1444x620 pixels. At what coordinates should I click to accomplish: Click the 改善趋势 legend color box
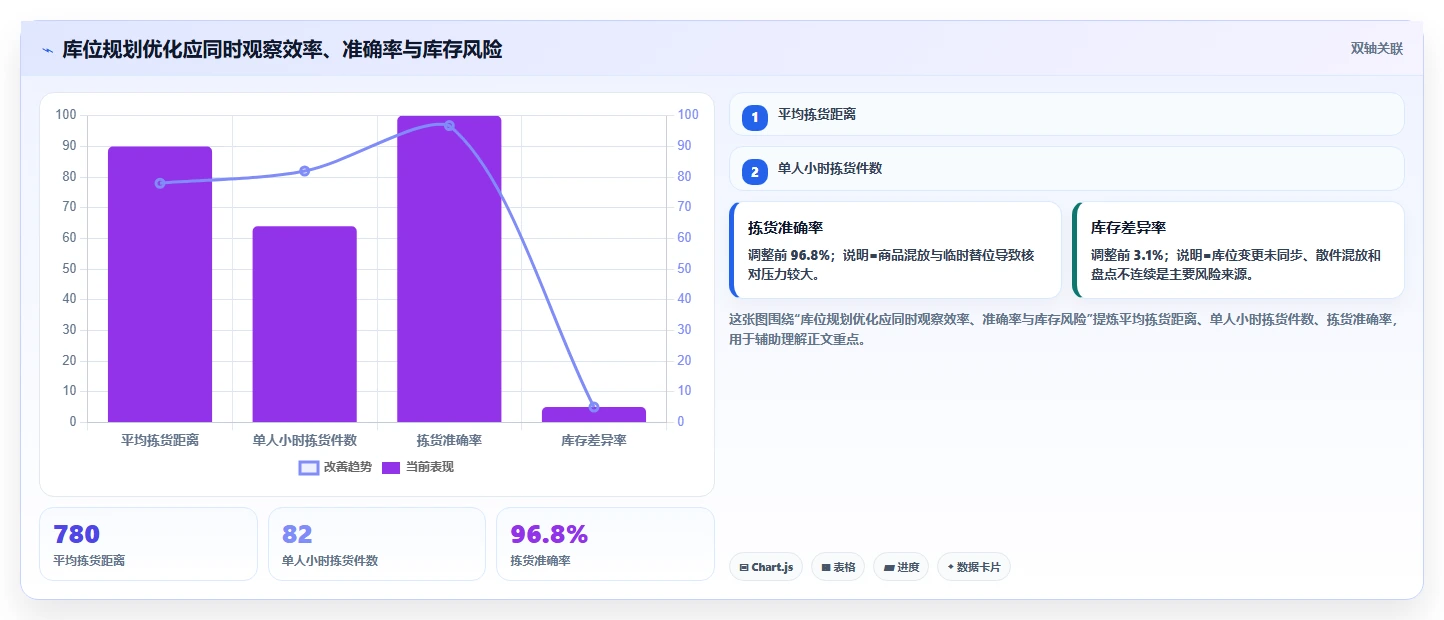coord(309,467)
